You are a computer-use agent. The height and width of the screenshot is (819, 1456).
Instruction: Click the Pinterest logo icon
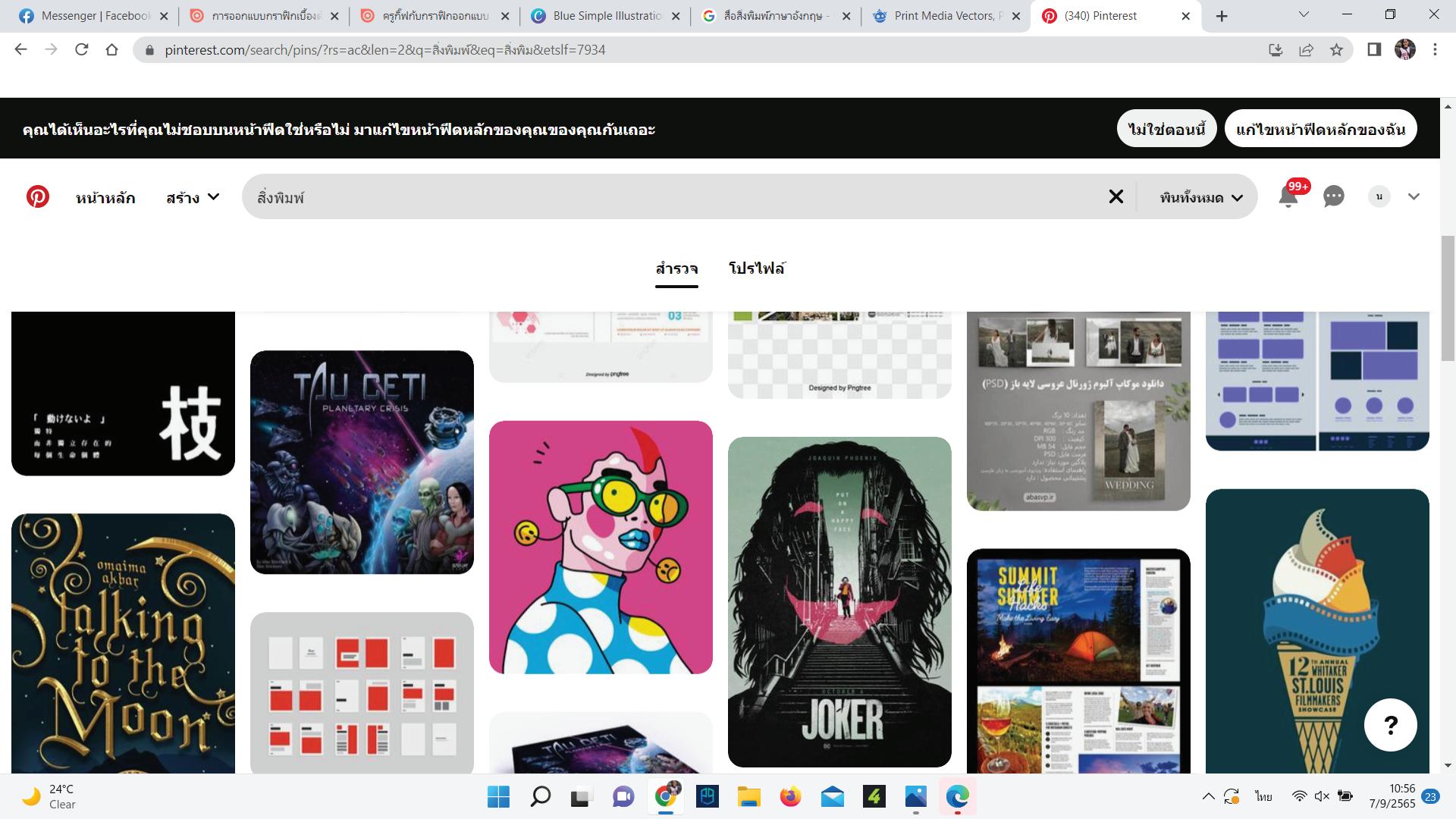pos(37,196)
